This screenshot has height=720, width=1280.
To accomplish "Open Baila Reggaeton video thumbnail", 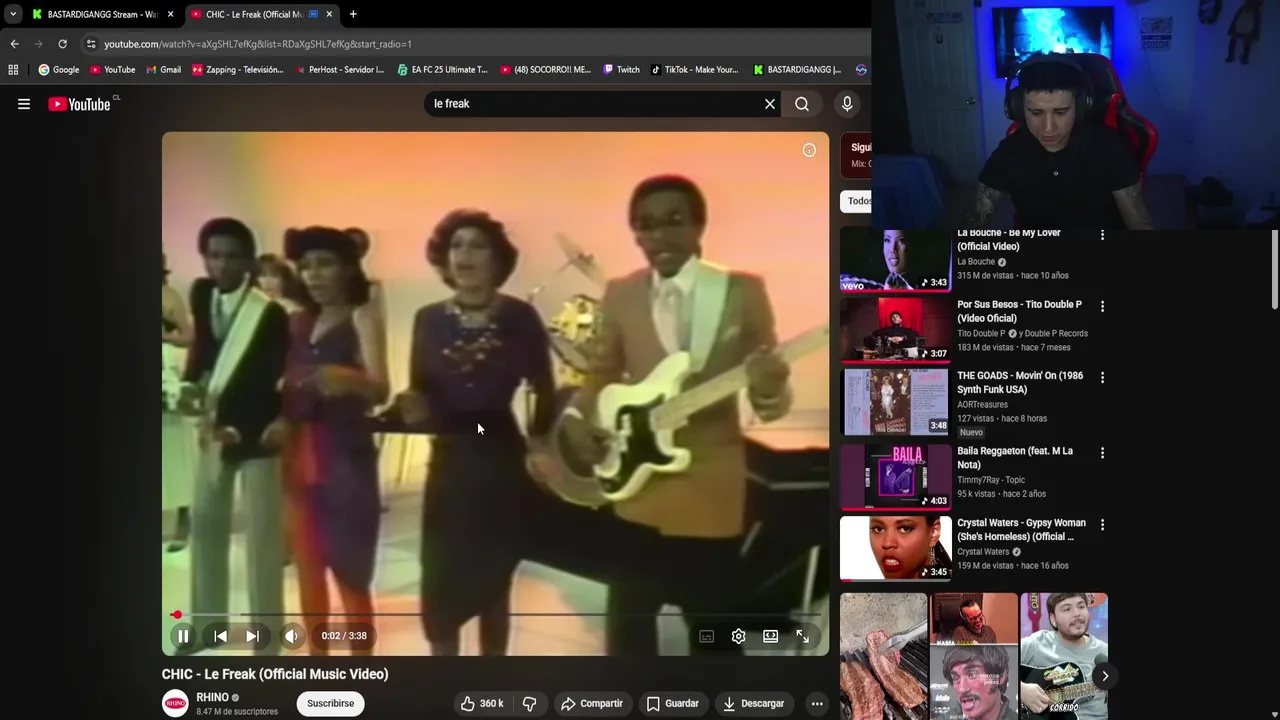I will point(896,477).
